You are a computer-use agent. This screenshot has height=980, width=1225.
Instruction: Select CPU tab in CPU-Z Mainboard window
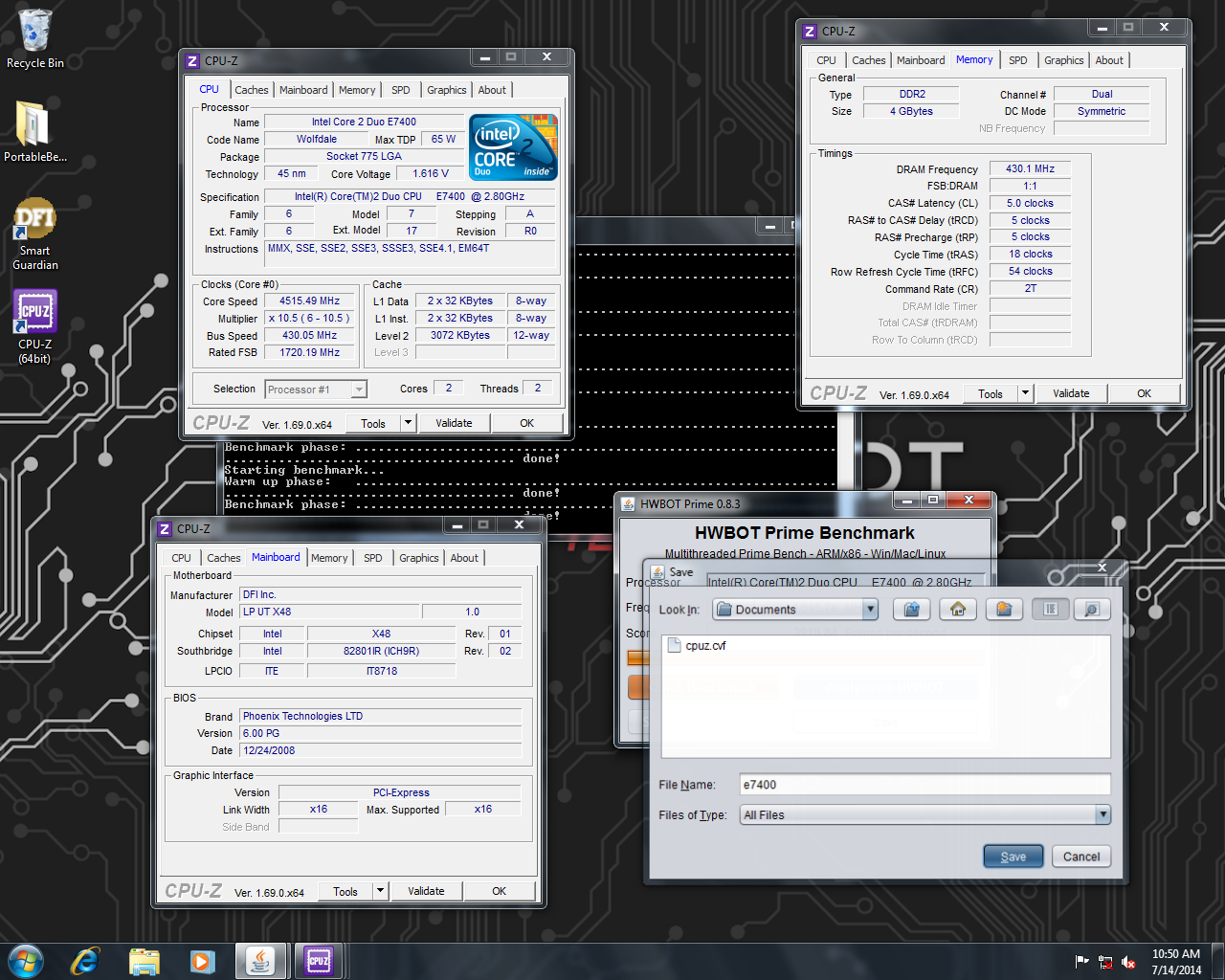(x=182, y=558)
